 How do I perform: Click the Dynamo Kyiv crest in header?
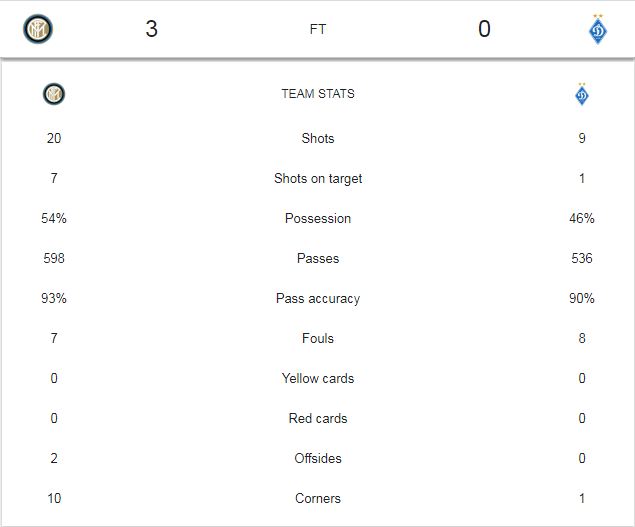click(x=598, y=29)
